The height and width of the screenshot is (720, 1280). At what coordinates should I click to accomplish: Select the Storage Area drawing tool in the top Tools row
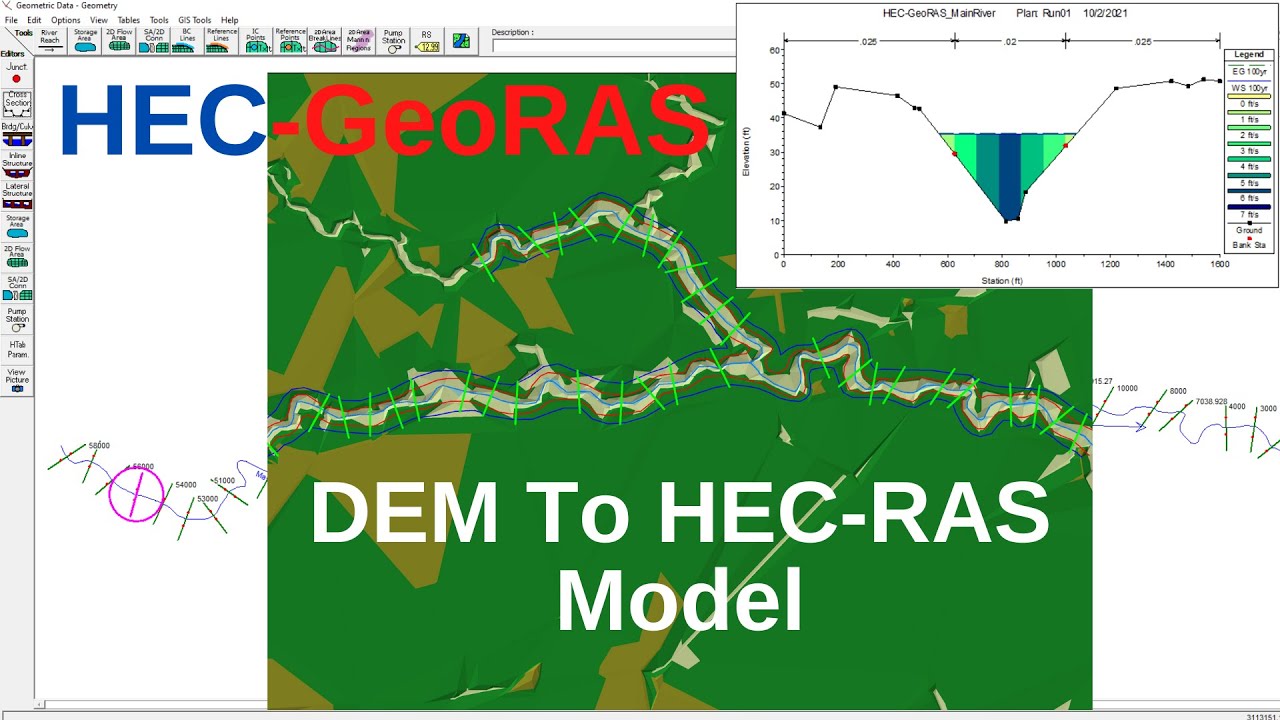pos(85,41)
